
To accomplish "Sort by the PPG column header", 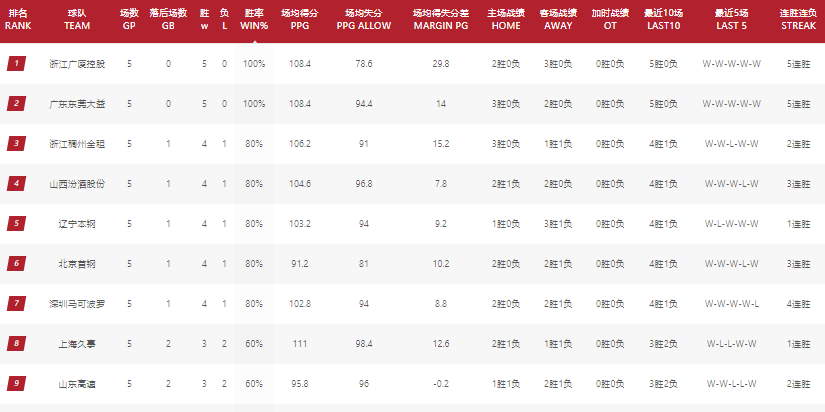I will click(299, 19).
